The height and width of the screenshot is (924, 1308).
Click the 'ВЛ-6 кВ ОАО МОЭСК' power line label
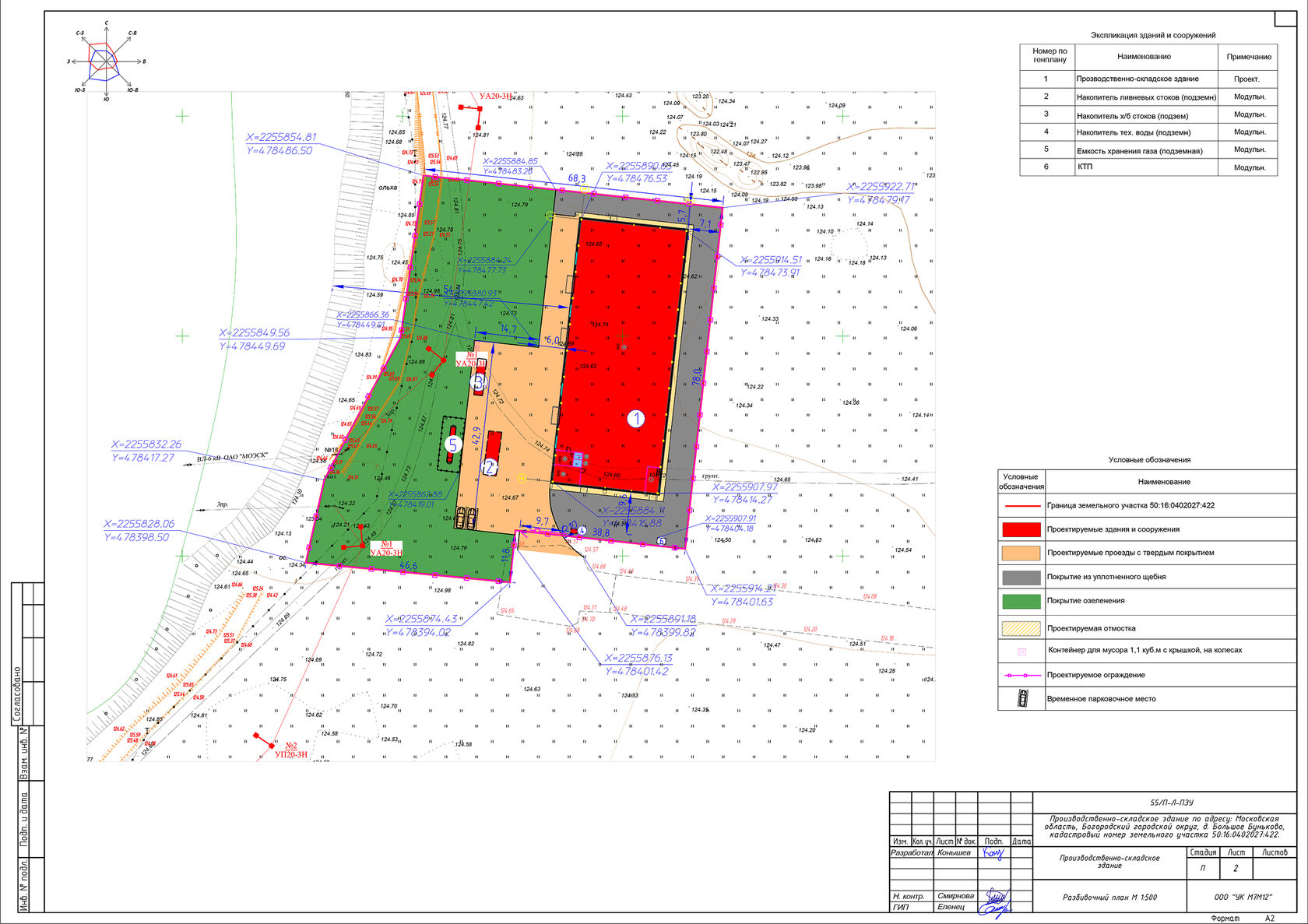tap(232, 457)
